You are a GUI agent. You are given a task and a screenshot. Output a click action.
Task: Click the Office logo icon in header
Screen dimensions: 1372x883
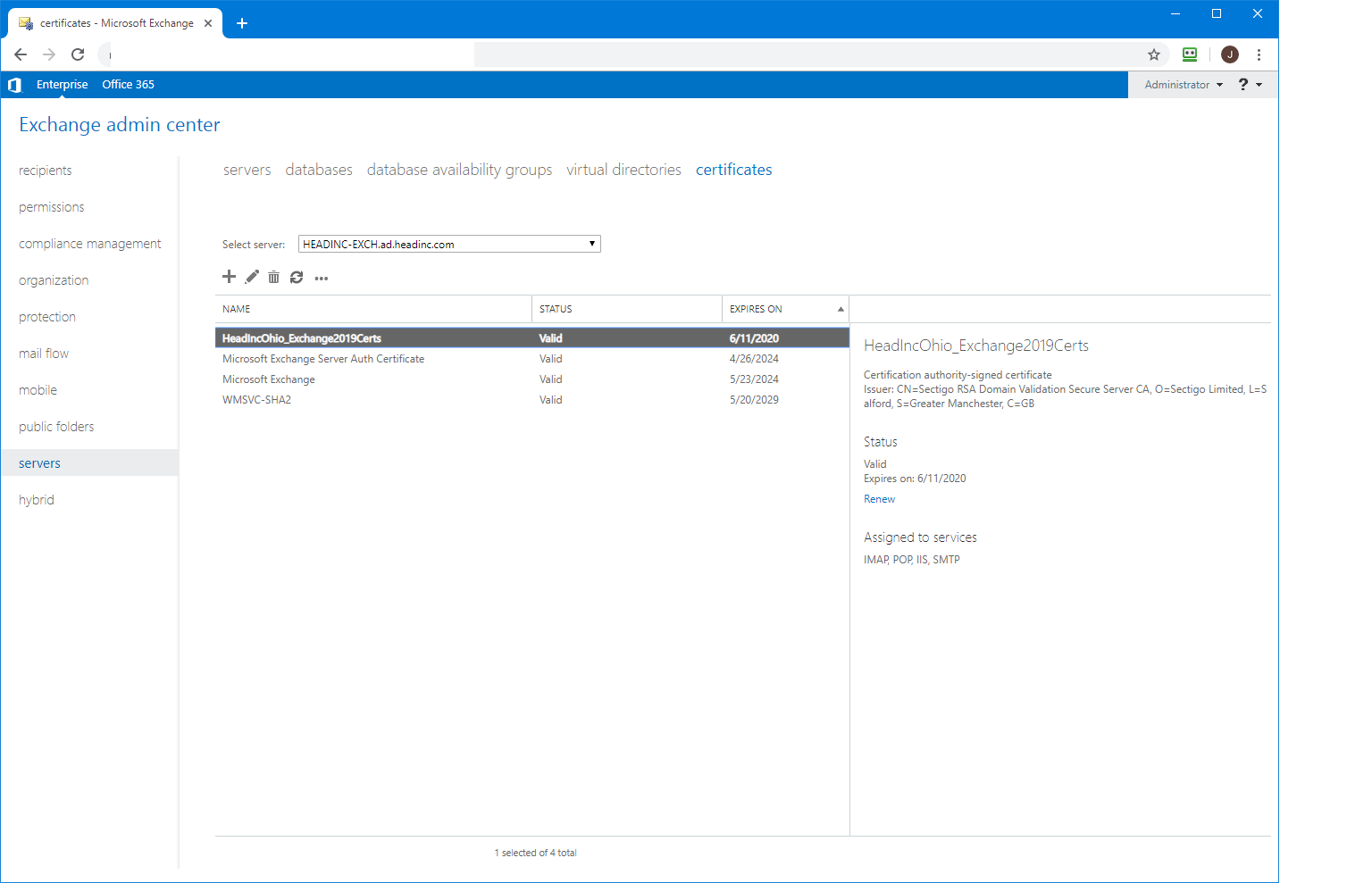[14, 85]
